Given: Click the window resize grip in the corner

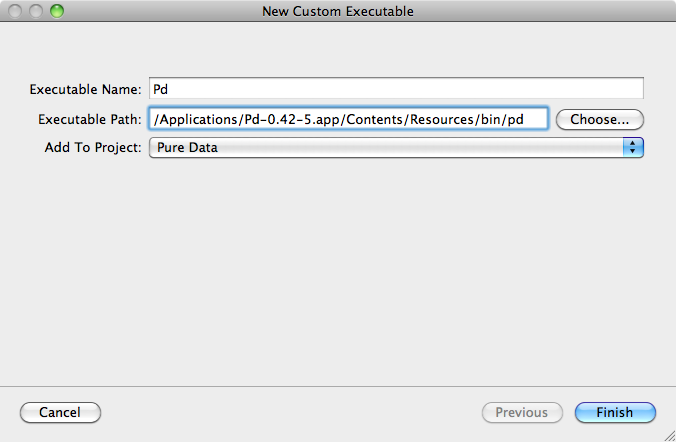Looking at the screenshot, I should [x=669, y=436].
